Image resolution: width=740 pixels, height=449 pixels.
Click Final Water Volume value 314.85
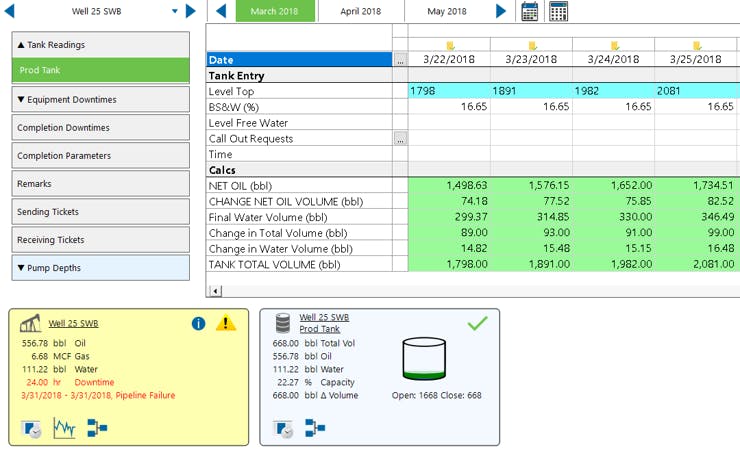pos(531,217)
